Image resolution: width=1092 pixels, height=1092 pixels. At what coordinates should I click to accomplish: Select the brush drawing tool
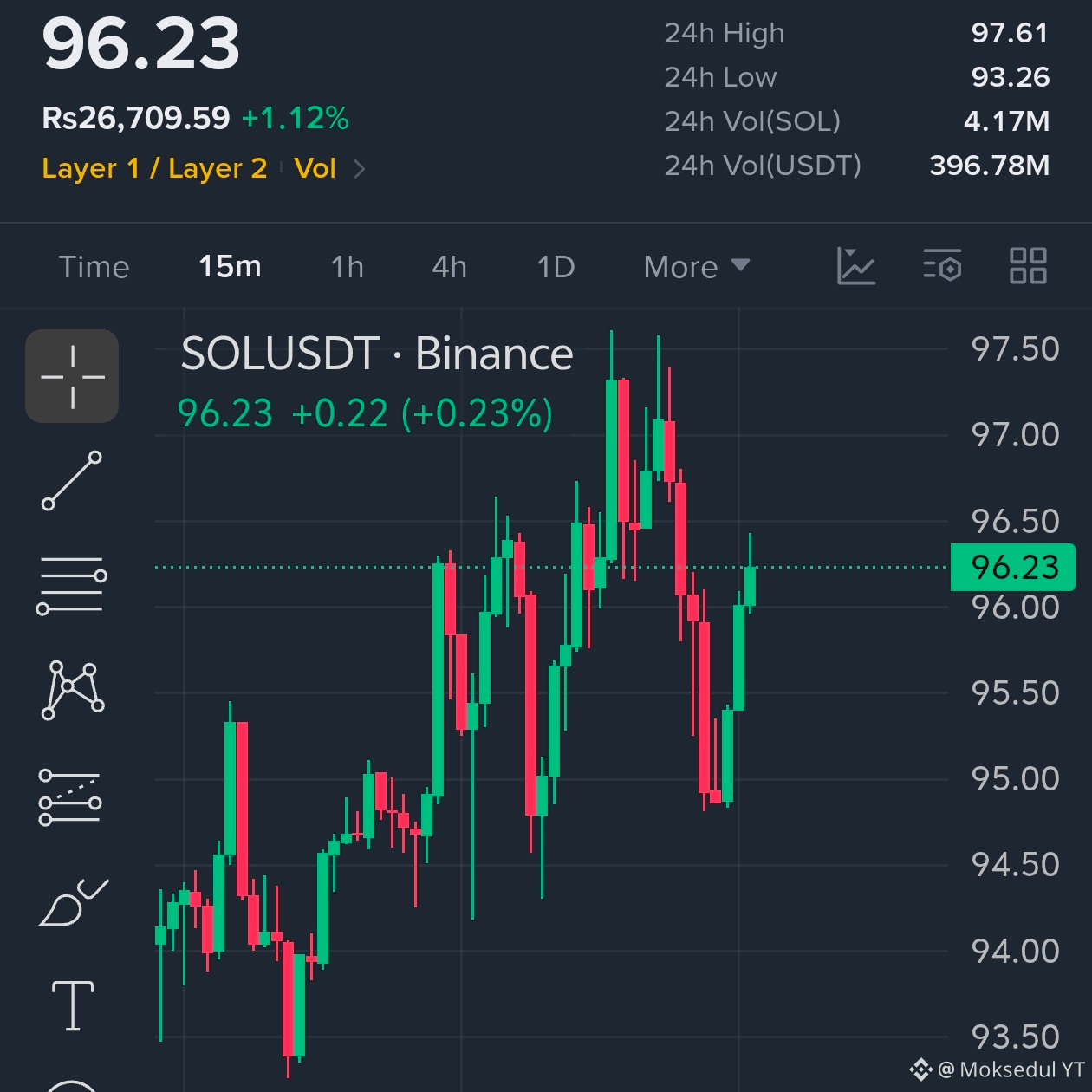tap(74, 902)
